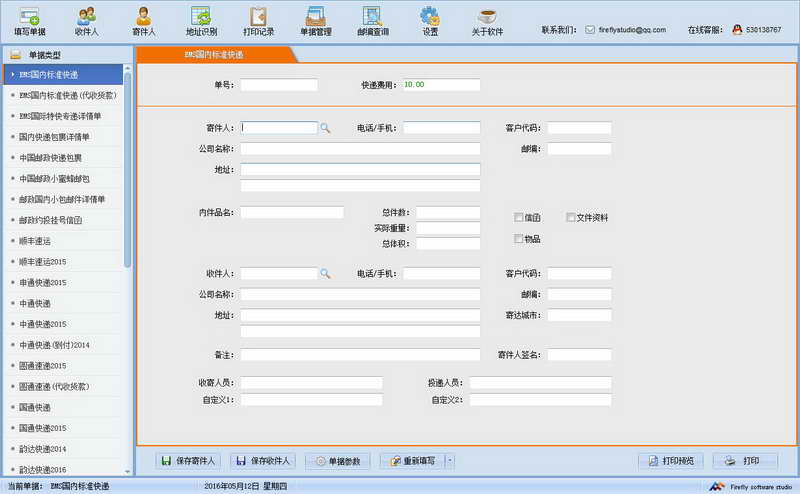
Task: Click the sender 电话/手机 field
Action: (x=441, y=128)
